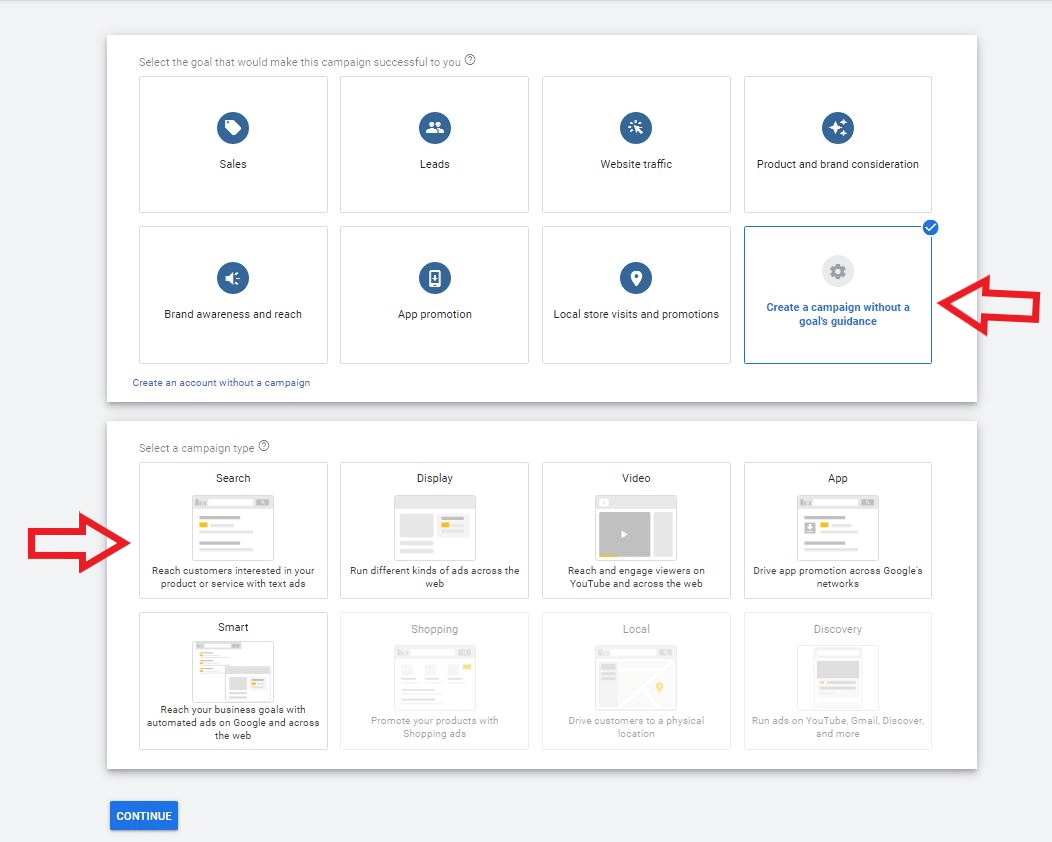The image size is (1052, 842).
Task: Choose the Smart campaign type card
Action: [x=233, y=680]
